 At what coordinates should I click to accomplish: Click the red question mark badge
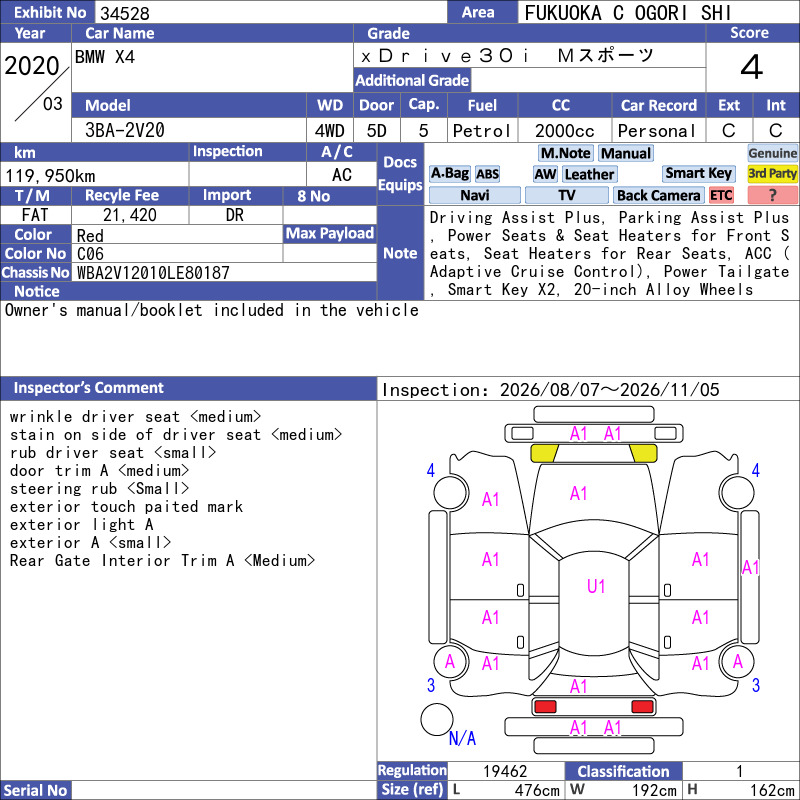pos(772,195)
